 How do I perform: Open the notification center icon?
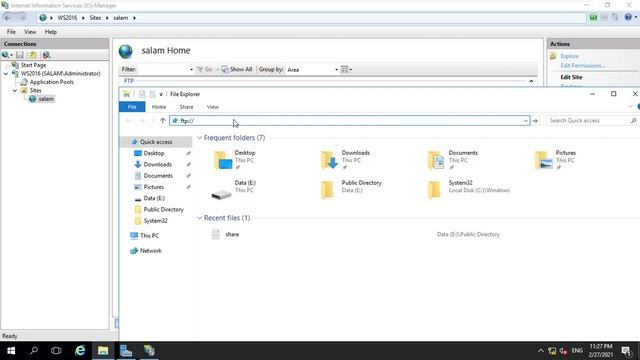pyautogui.click(x=627, y=351)
